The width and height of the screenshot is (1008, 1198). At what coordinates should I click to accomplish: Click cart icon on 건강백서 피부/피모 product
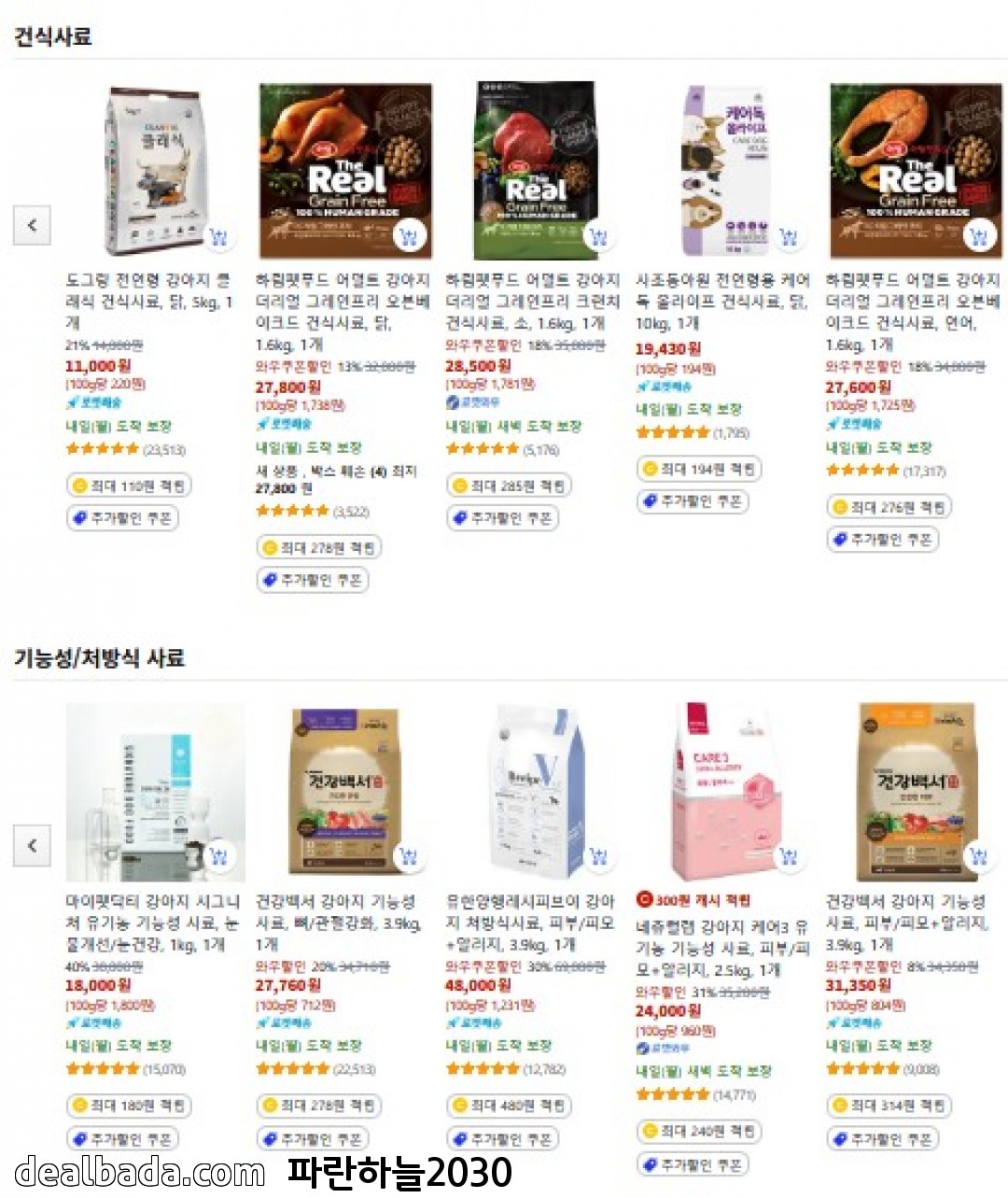pos(979,856)
